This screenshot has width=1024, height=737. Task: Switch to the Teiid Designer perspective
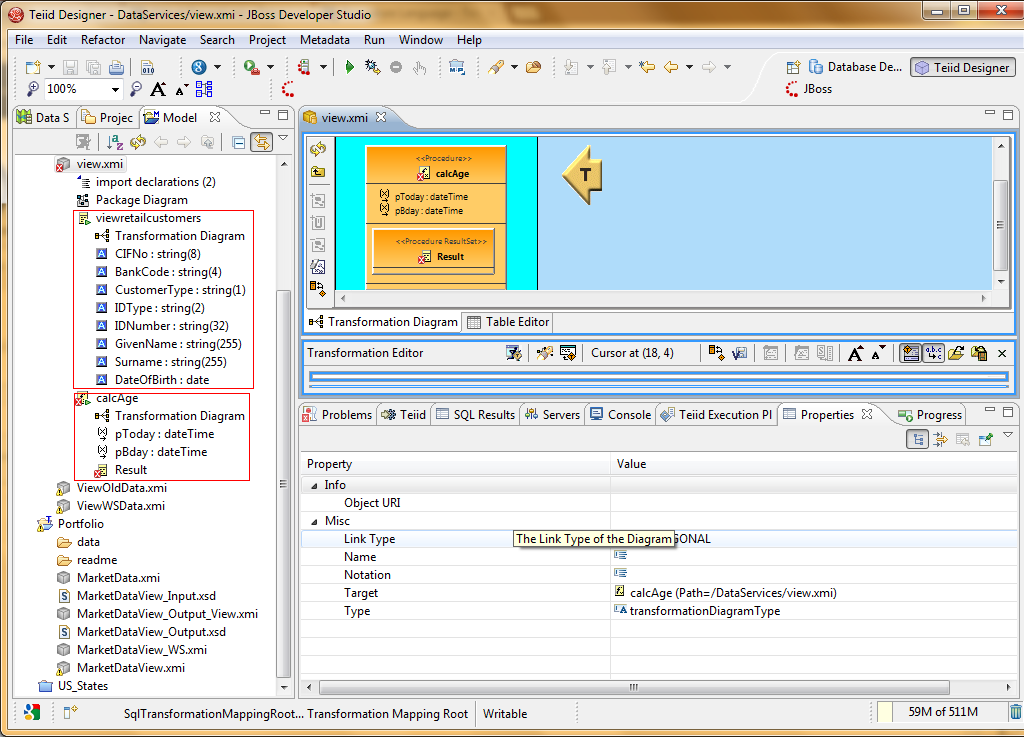(962, 67)
